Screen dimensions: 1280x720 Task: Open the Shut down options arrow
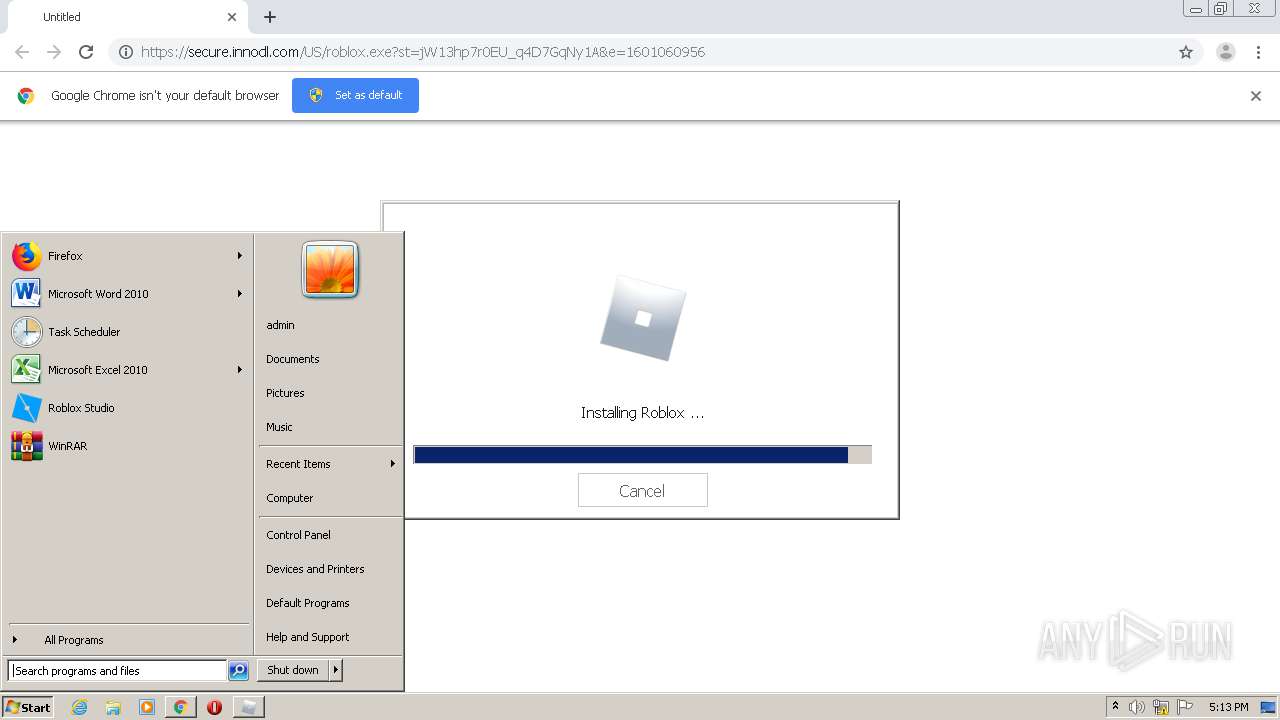click(x=336, y=670)
